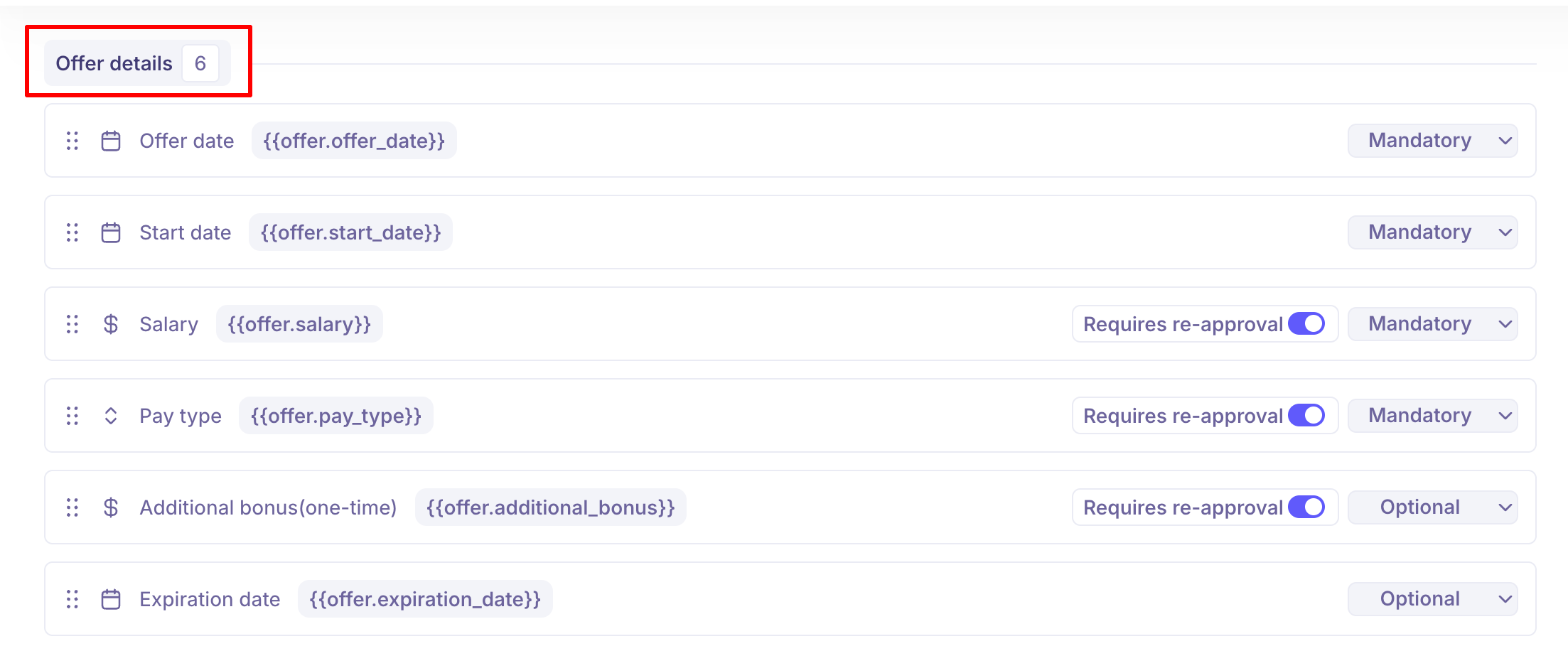Toggle Requires re-approval on Pay type
This screenshot has height=651, width=1568.
tap(1306, 416)
